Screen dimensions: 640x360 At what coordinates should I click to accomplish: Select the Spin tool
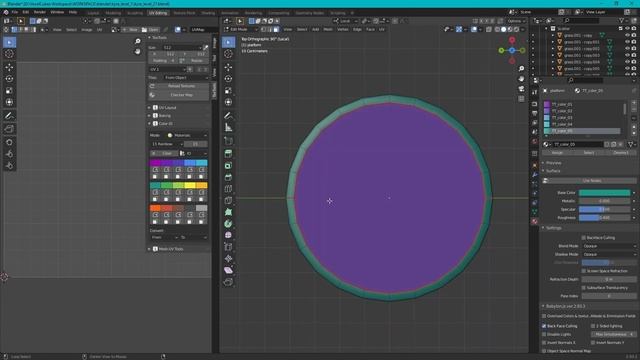229,224
